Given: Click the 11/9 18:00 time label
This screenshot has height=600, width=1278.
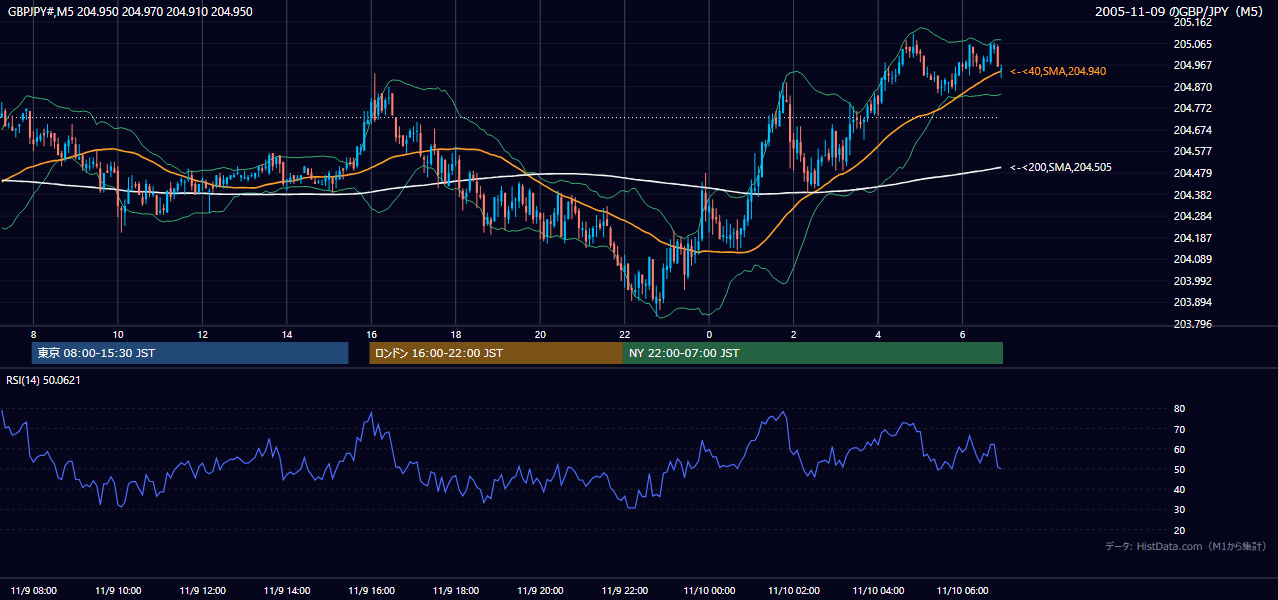Looking at the screenshot, I should click(456, 591).
